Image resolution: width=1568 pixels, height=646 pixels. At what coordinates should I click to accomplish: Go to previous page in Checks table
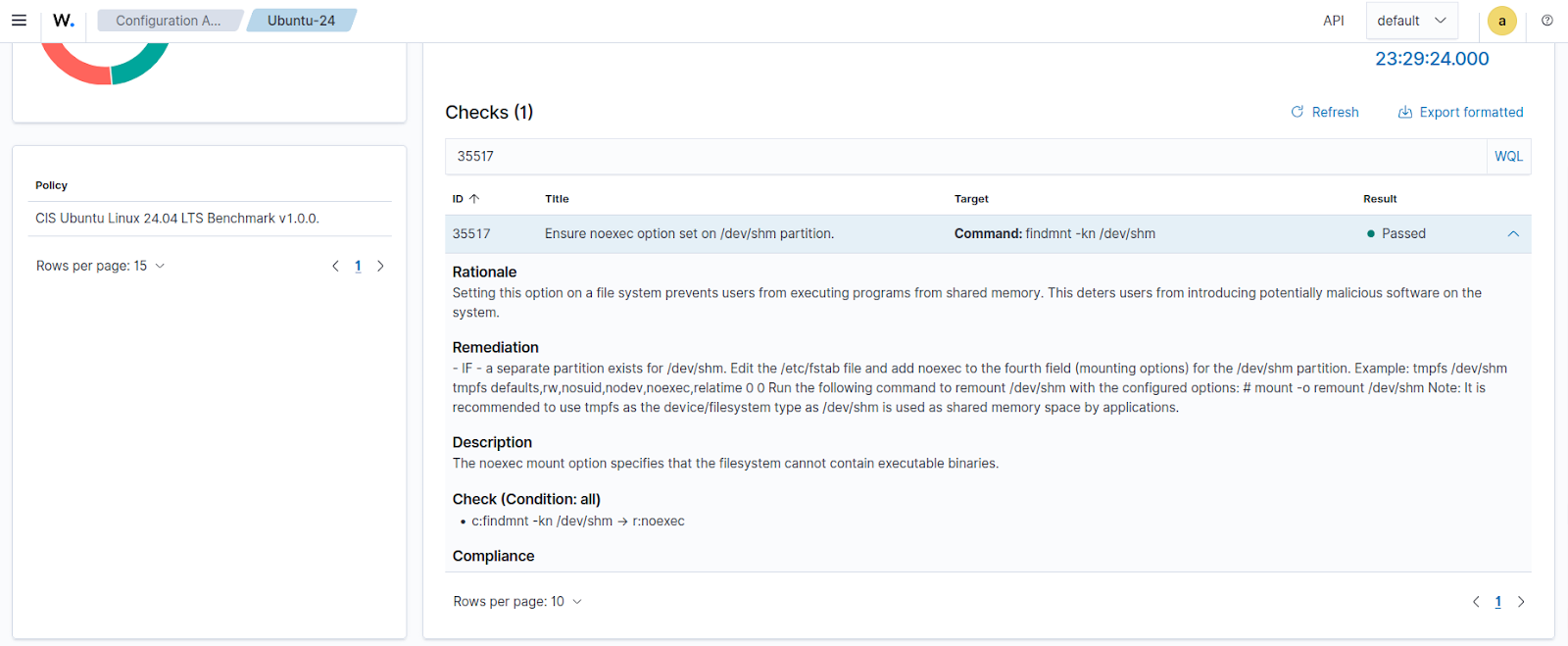(x=1476, y=602)
